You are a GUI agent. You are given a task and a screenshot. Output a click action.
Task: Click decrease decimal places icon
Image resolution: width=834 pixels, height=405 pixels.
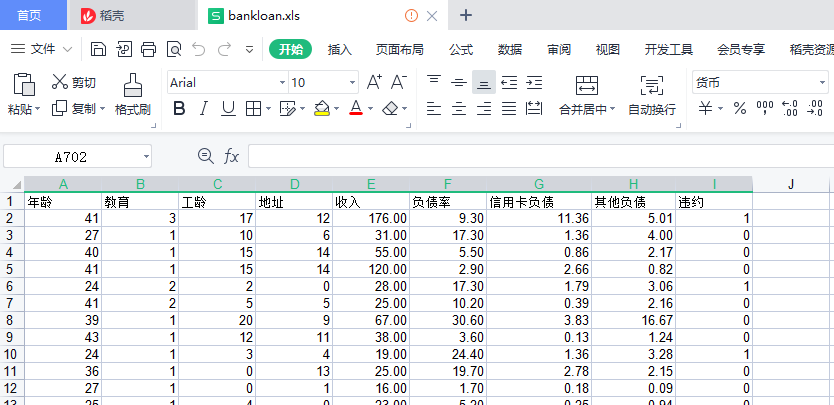(x=815, y=109)
